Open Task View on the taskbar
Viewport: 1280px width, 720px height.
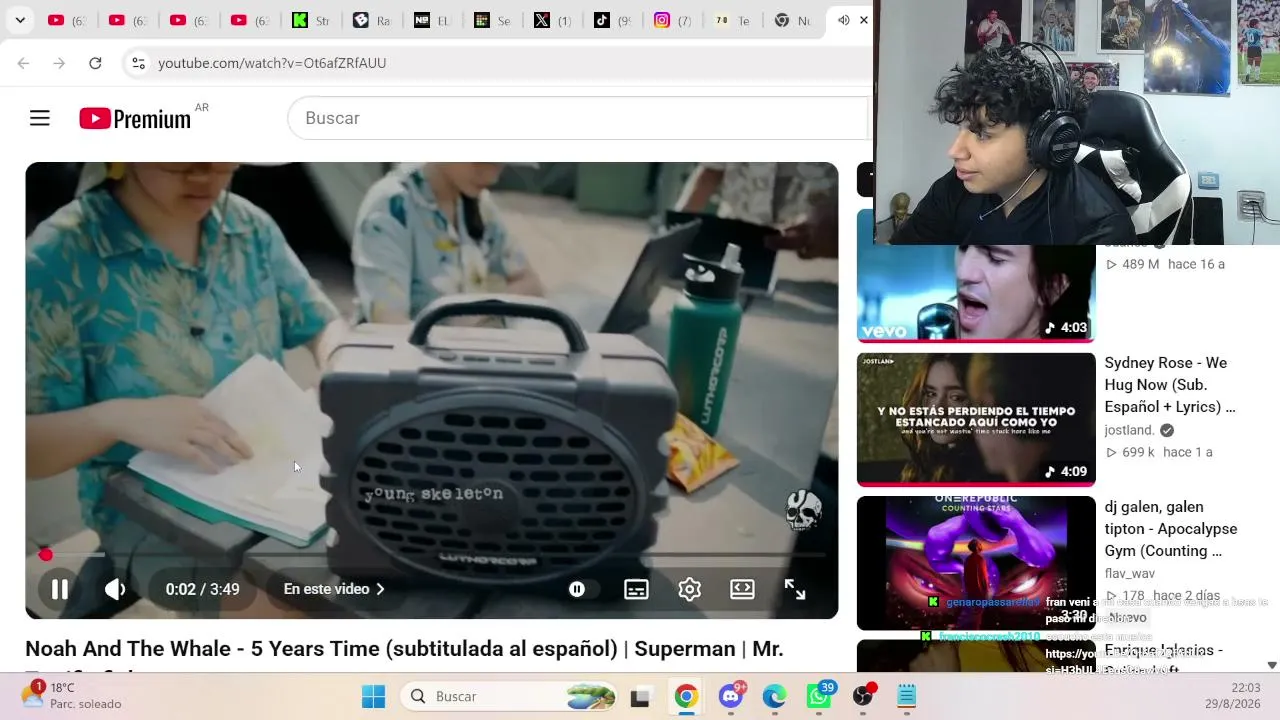(x=640, y=696)
